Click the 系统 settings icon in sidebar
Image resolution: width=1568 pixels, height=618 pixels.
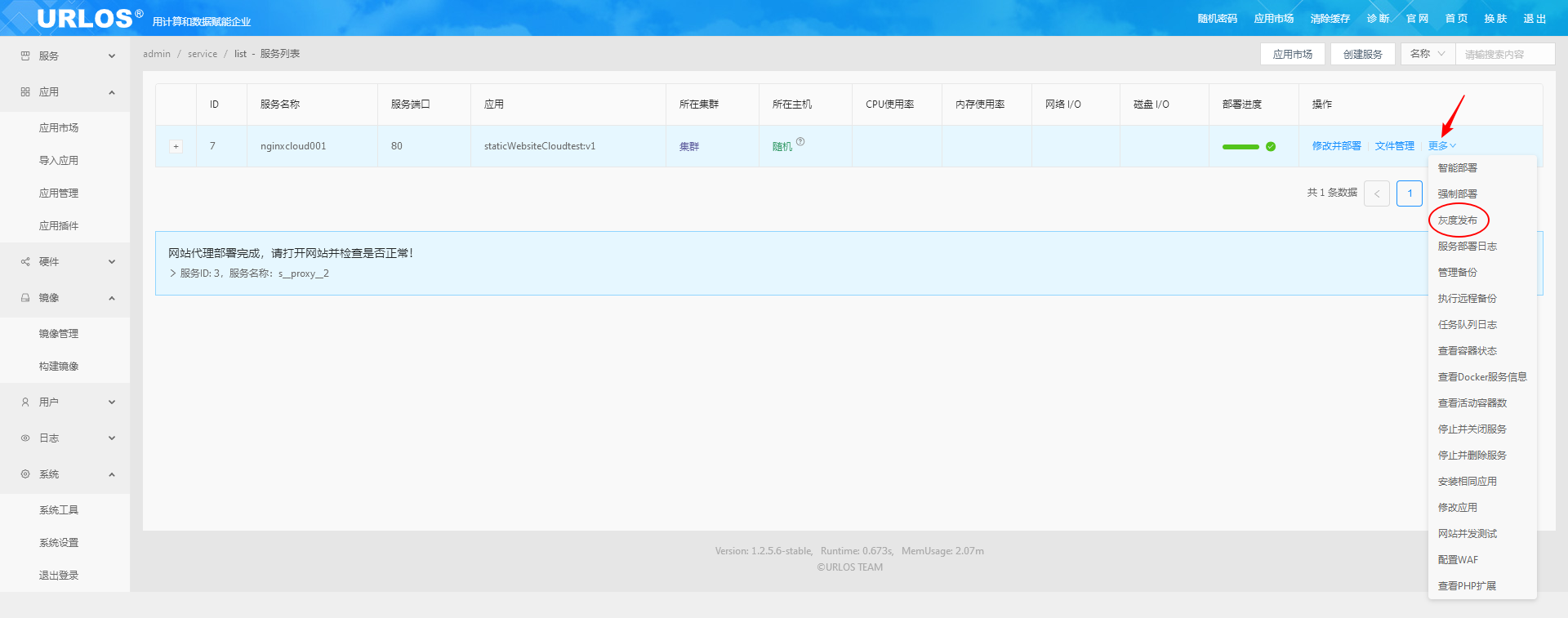pos(25,474)
